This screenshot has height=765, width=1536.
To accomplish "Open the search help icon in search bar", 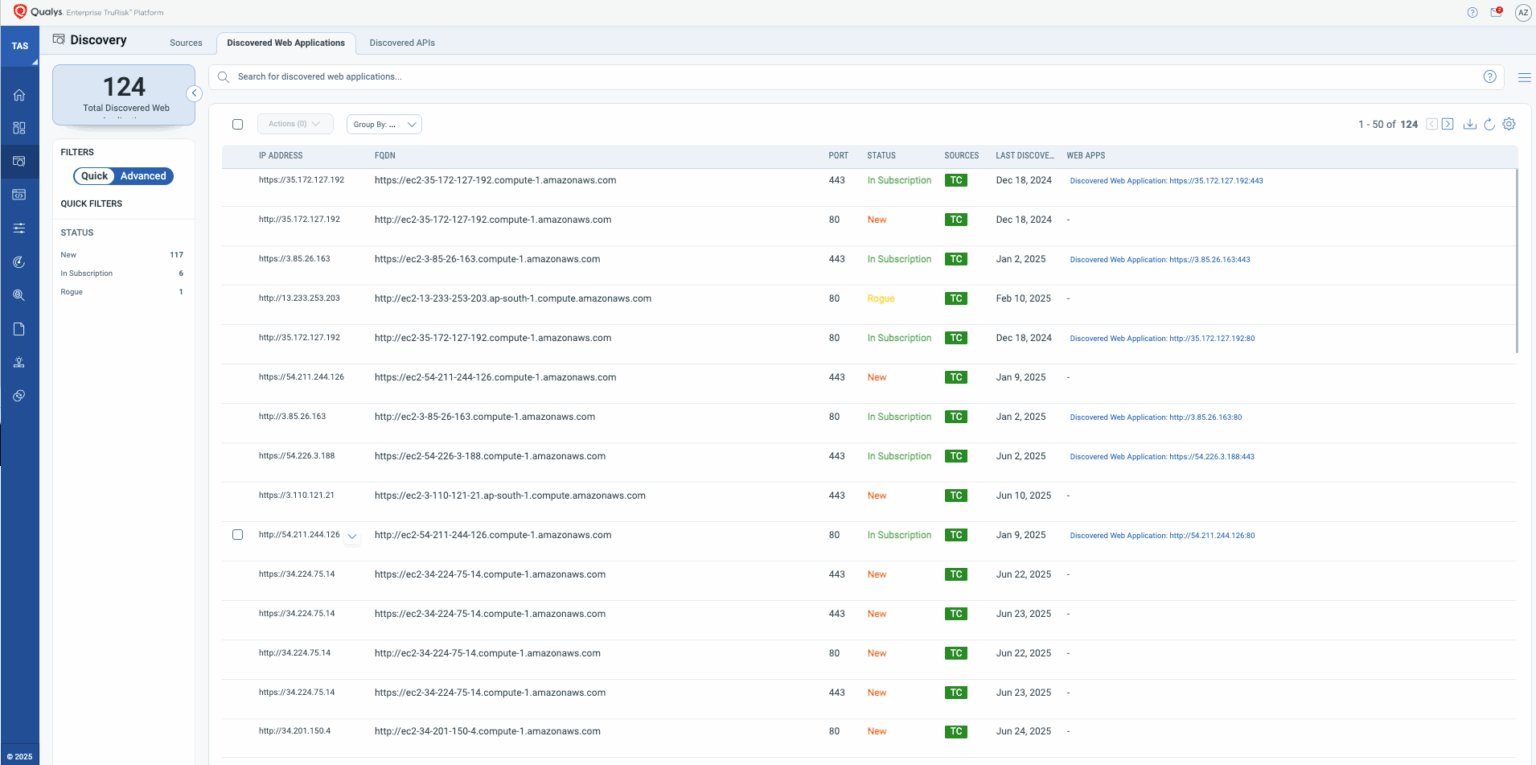I will click(1489, 77).
